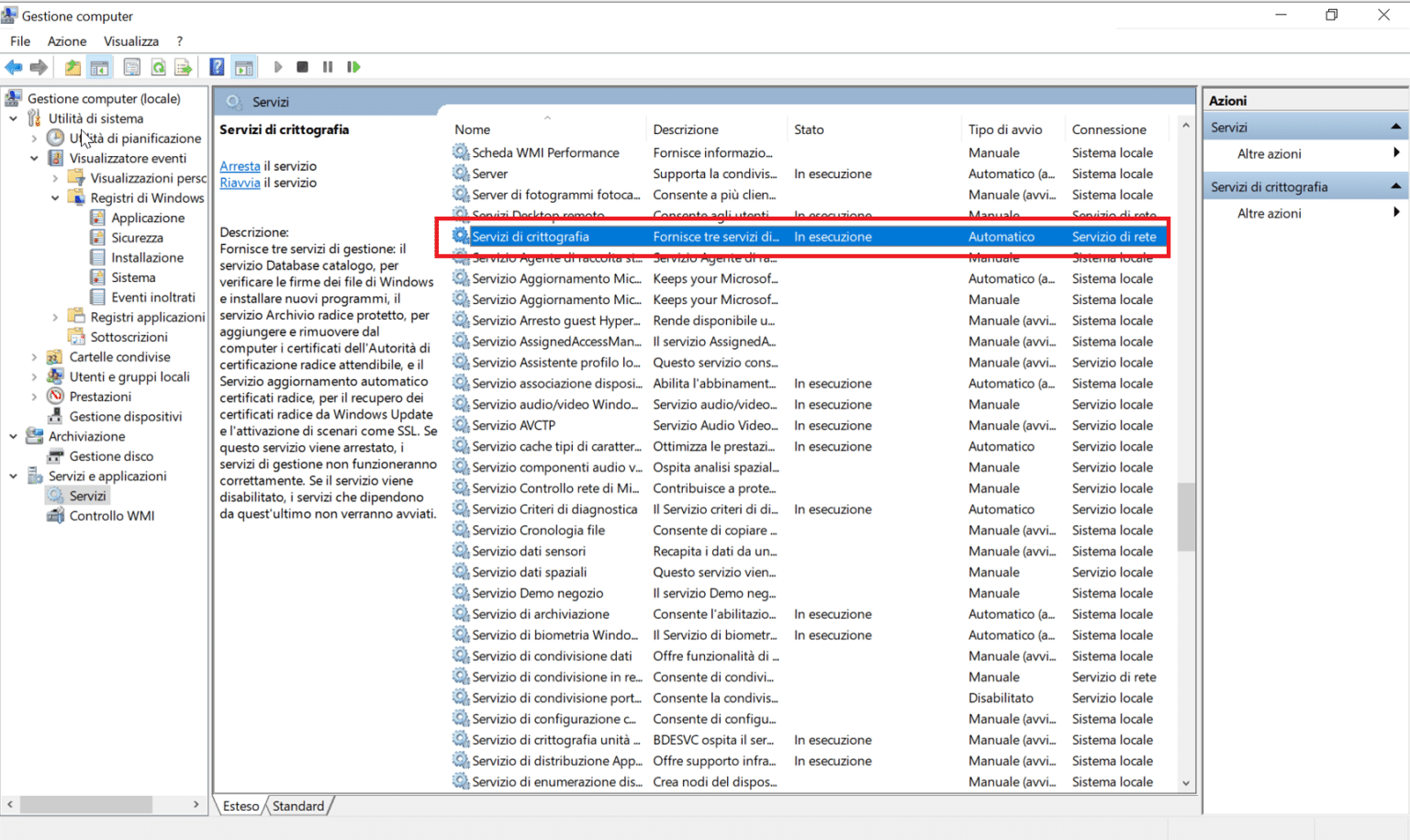1410x840 pixels.
Task: Collapse the Utilità di sistema node
Action: click(x=12, y=118)
